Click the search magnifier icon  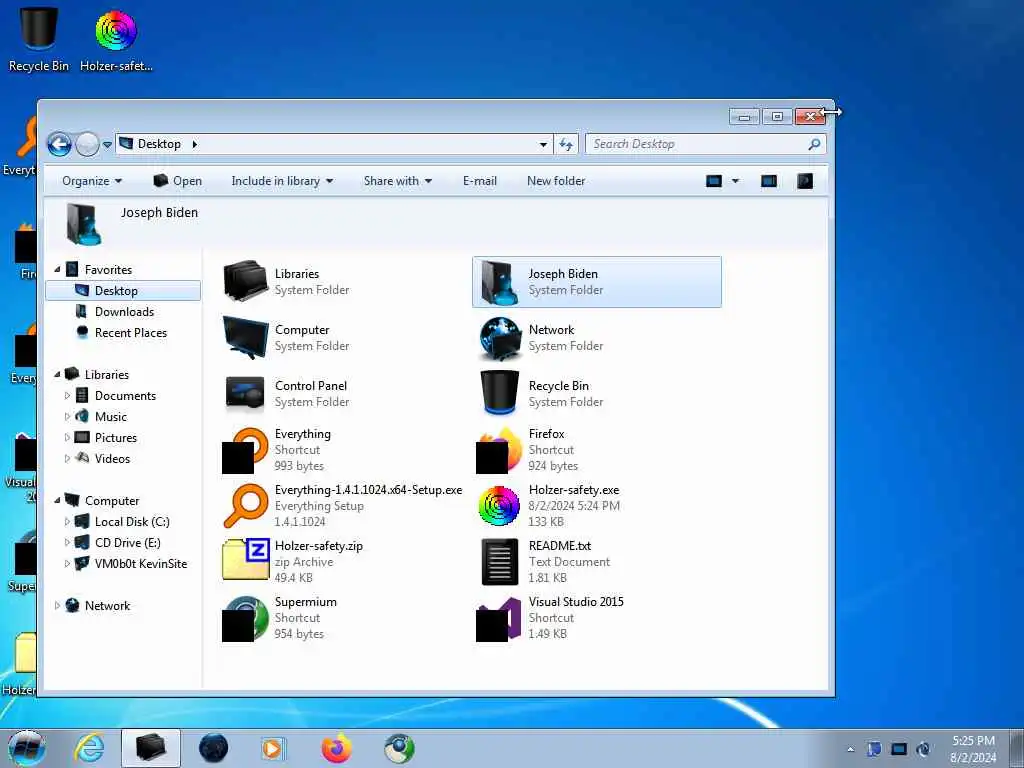pyautogui.click(x=814, y=144)
